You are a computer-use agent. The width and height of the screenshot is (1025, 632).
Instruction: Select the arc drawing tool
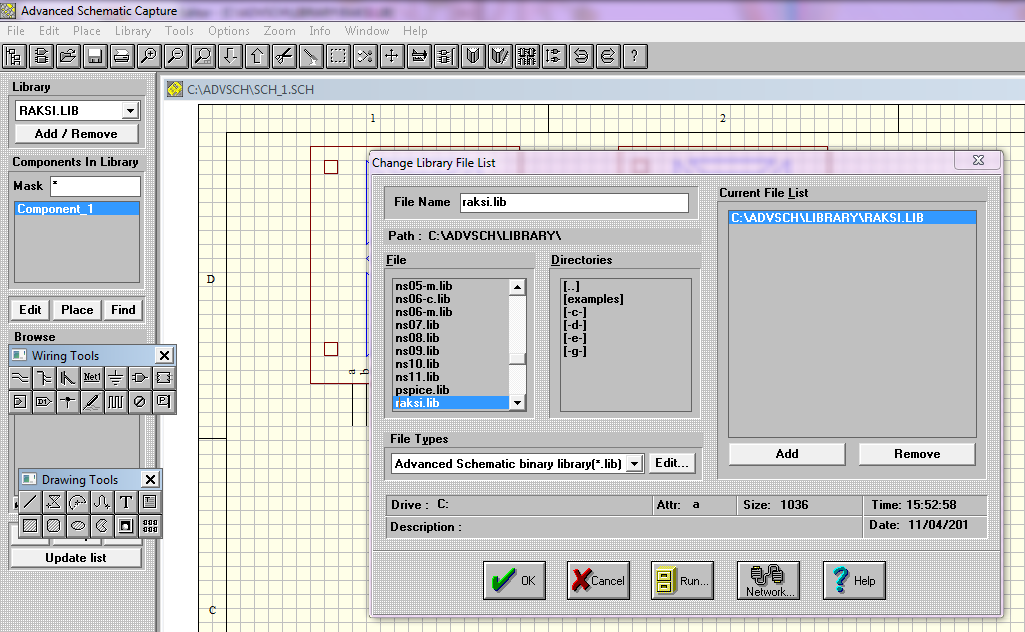pyautogui.click(x=78, y=502)
